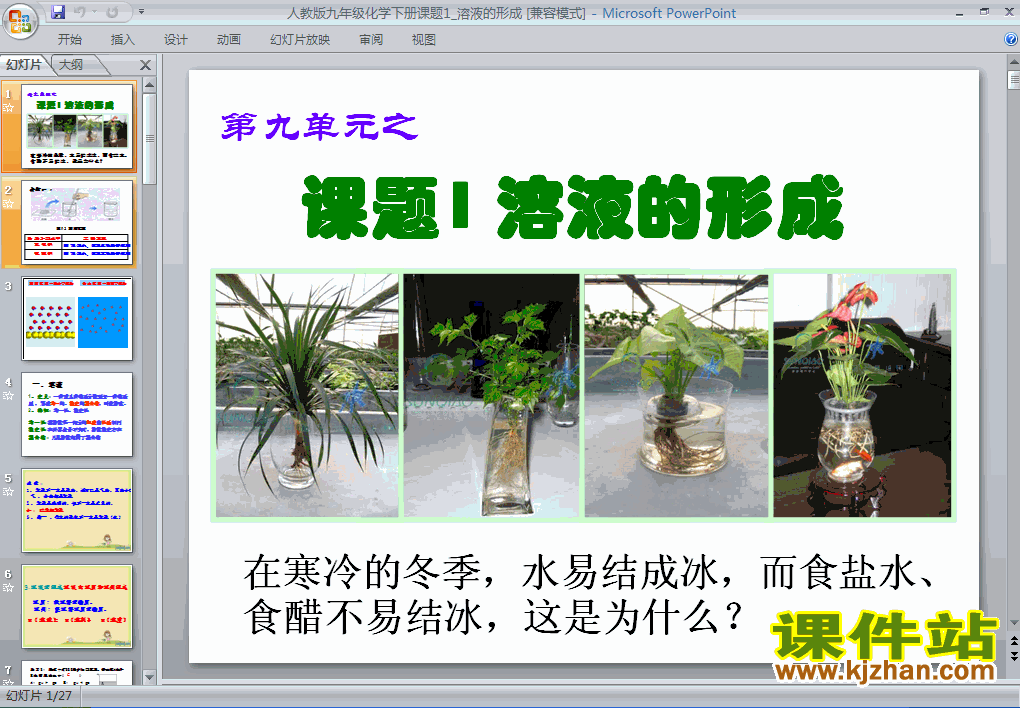Click animation star icon under slide 4

point(8,396)
